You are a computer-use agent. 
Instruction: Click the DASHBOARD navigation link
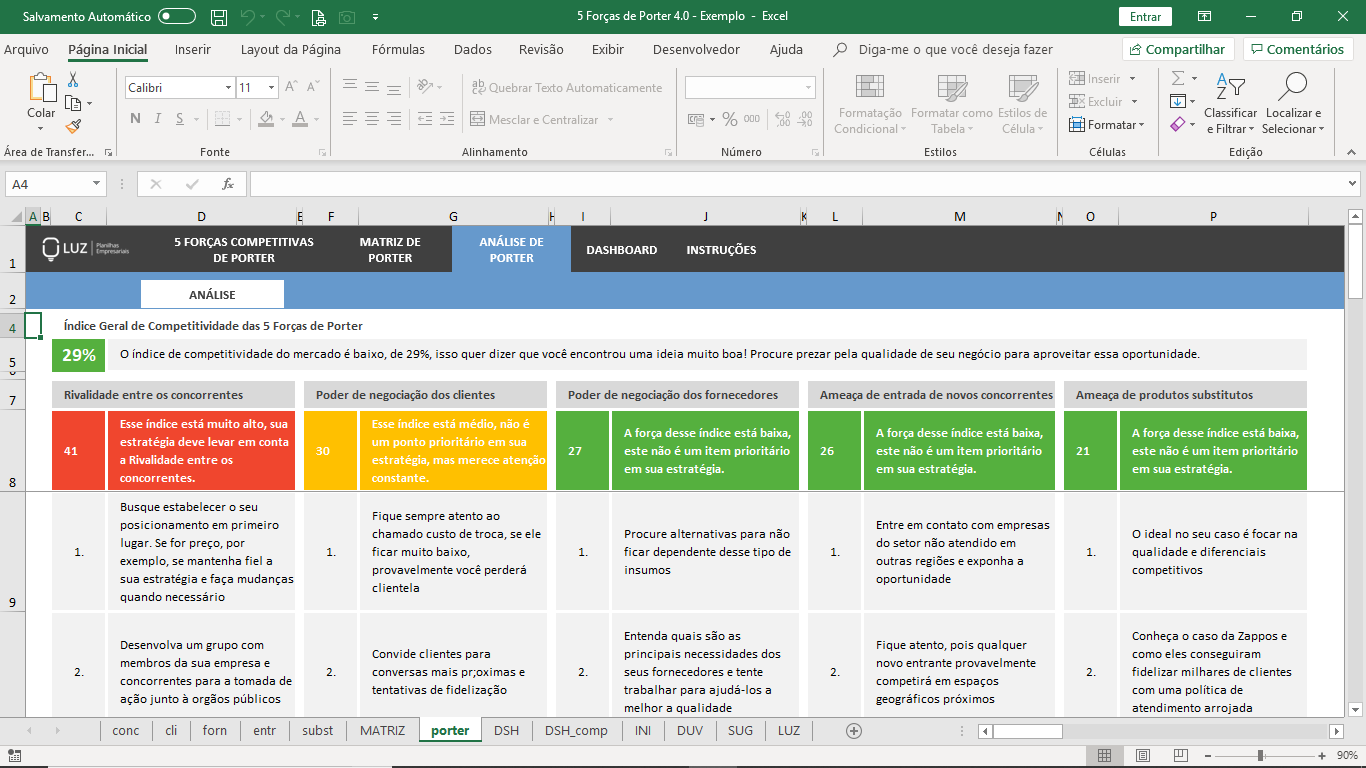pos(622,250)
